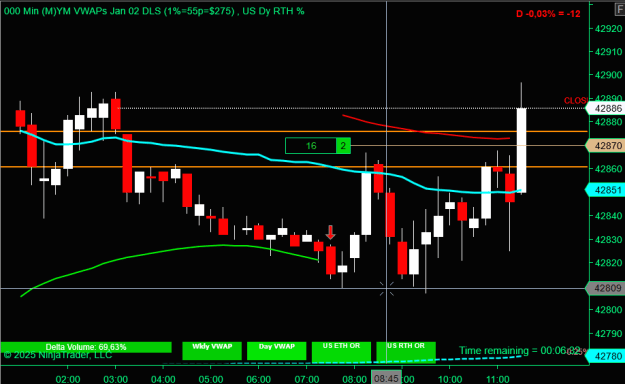Click the 42800 price axis label
The width and height of the screenshot is (625, 384).
[608, 309]
